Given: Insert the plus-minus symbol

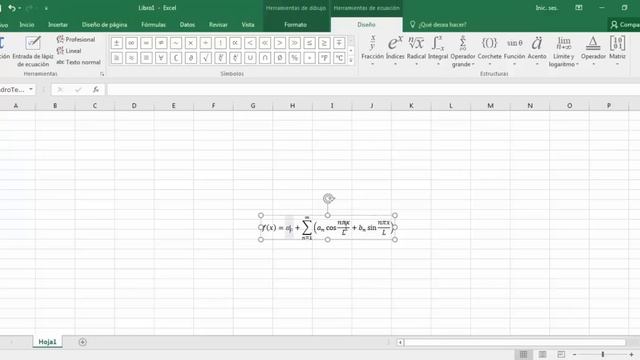Looking at the screenshot, I should pyautogui.click(x=117, y=43).
